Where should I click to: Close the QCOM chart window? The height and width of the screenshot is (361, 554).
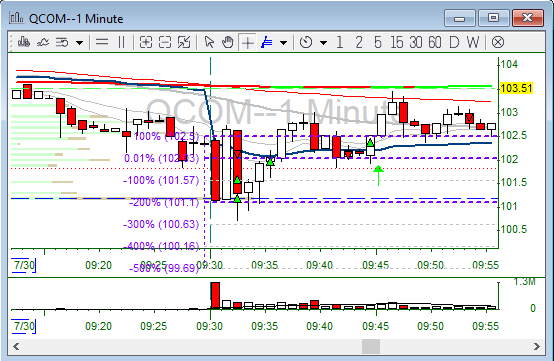tap(528, 18)
